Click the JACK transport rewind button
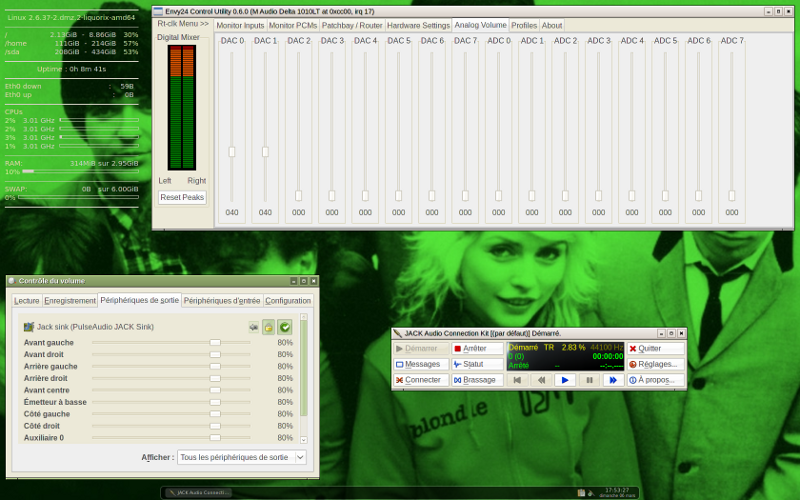800x500 pixels. [541, 380]
